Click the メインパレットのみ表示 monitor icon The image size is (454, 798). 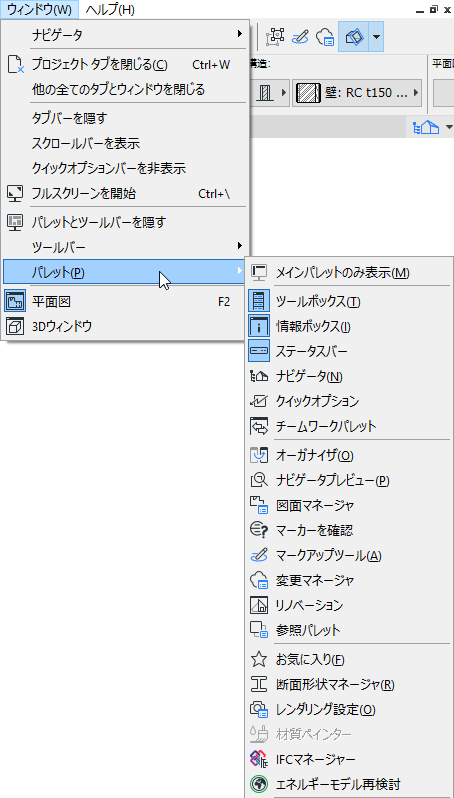coord(259,272)
